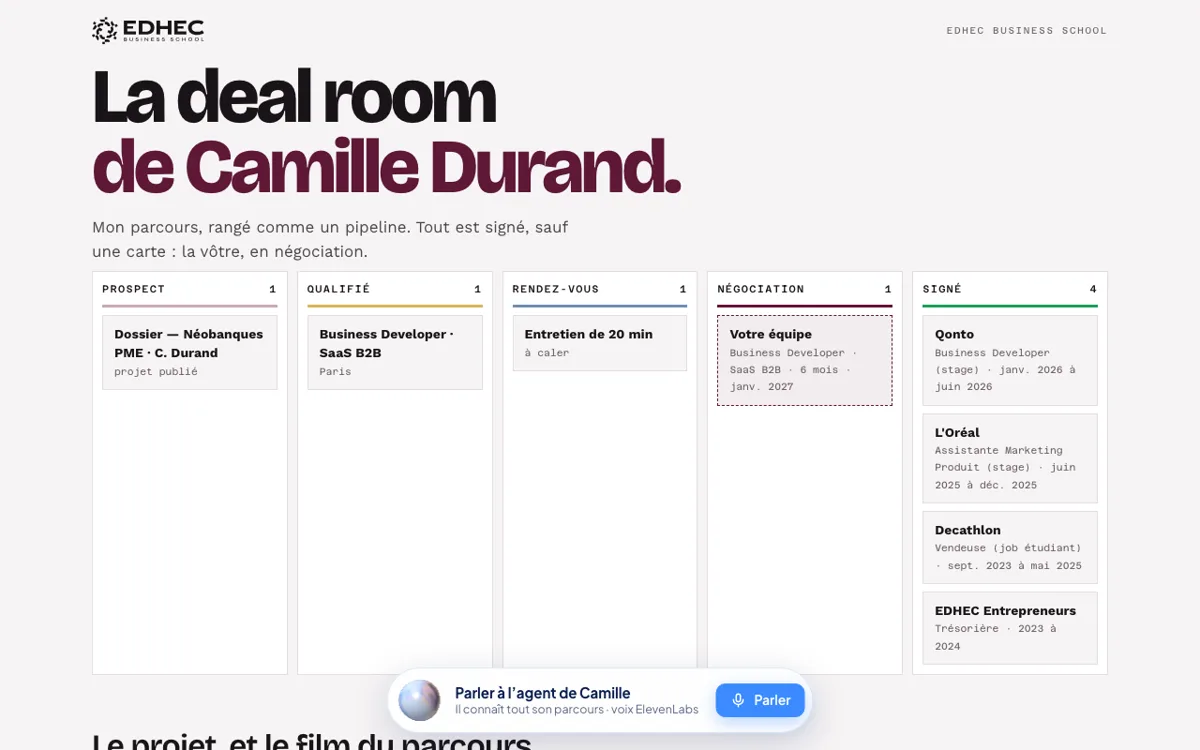Open the Decathlon signed card
The width and height of the screenshot is (1200, 750).
pyautogui.click(x=1010, y=547)
